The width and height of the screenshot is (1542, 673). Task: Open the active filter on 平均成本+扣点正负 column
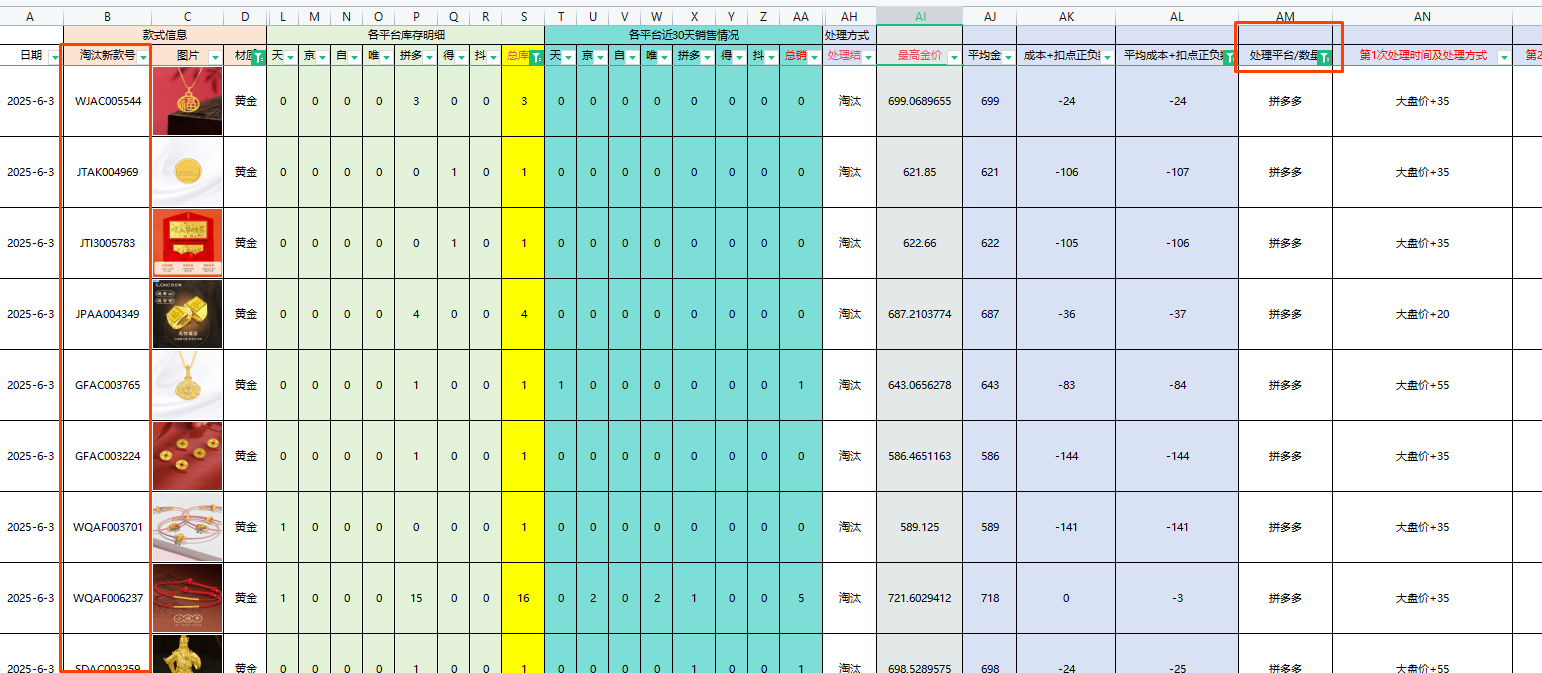tap(1229, 58)
